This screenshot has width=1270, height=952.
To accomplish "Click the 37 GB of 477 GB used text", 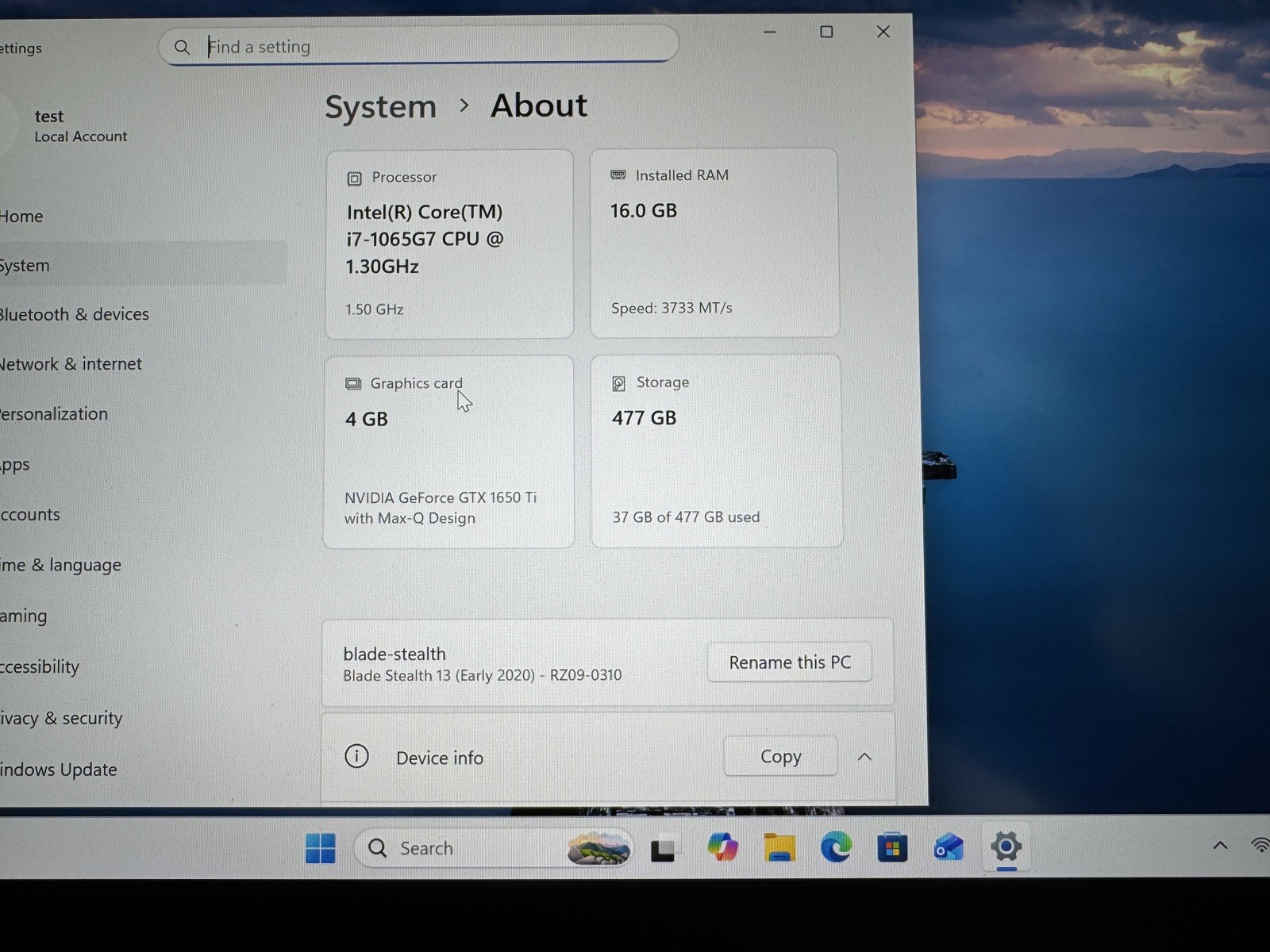I will click(x=686, y=517).
